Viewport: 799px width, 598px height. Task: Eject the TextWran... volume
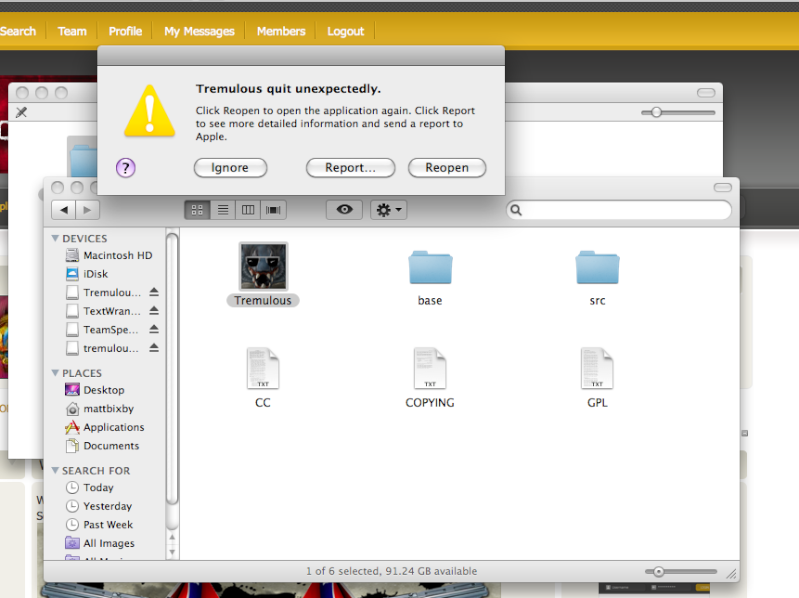tap(154, 311)
